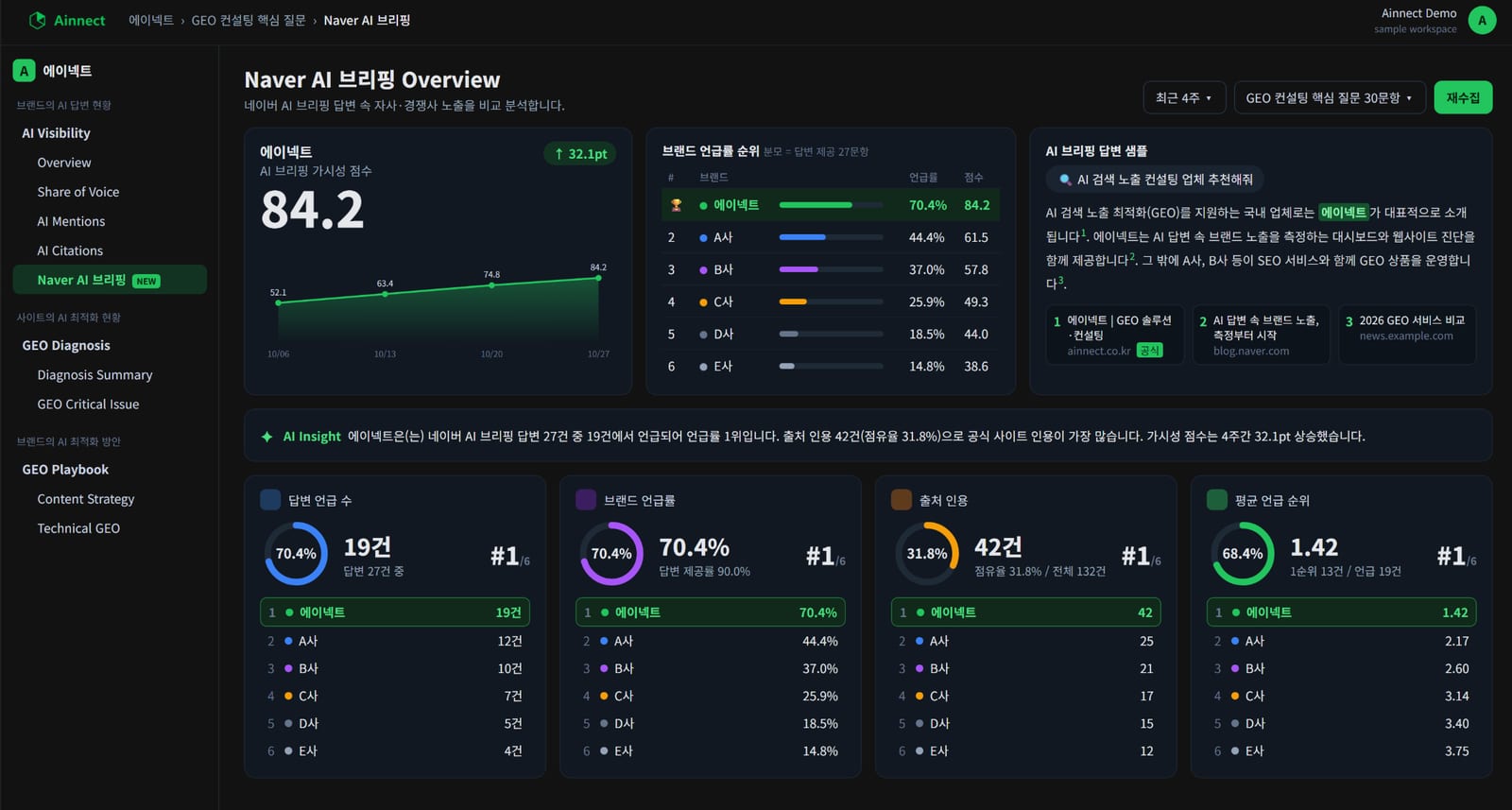Click the green A workspace icon in sidebar

tap(24, 71)
